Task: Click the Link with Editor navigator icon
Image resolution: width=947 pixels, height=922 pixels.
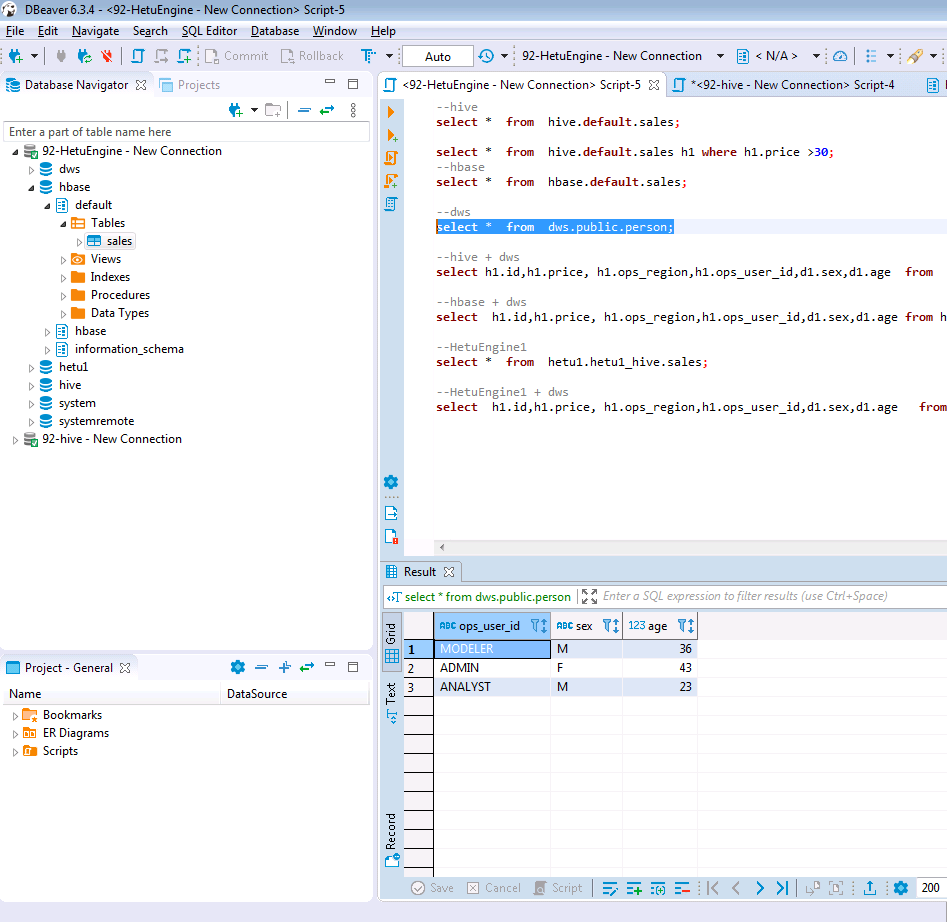Action: pos(327,110)
